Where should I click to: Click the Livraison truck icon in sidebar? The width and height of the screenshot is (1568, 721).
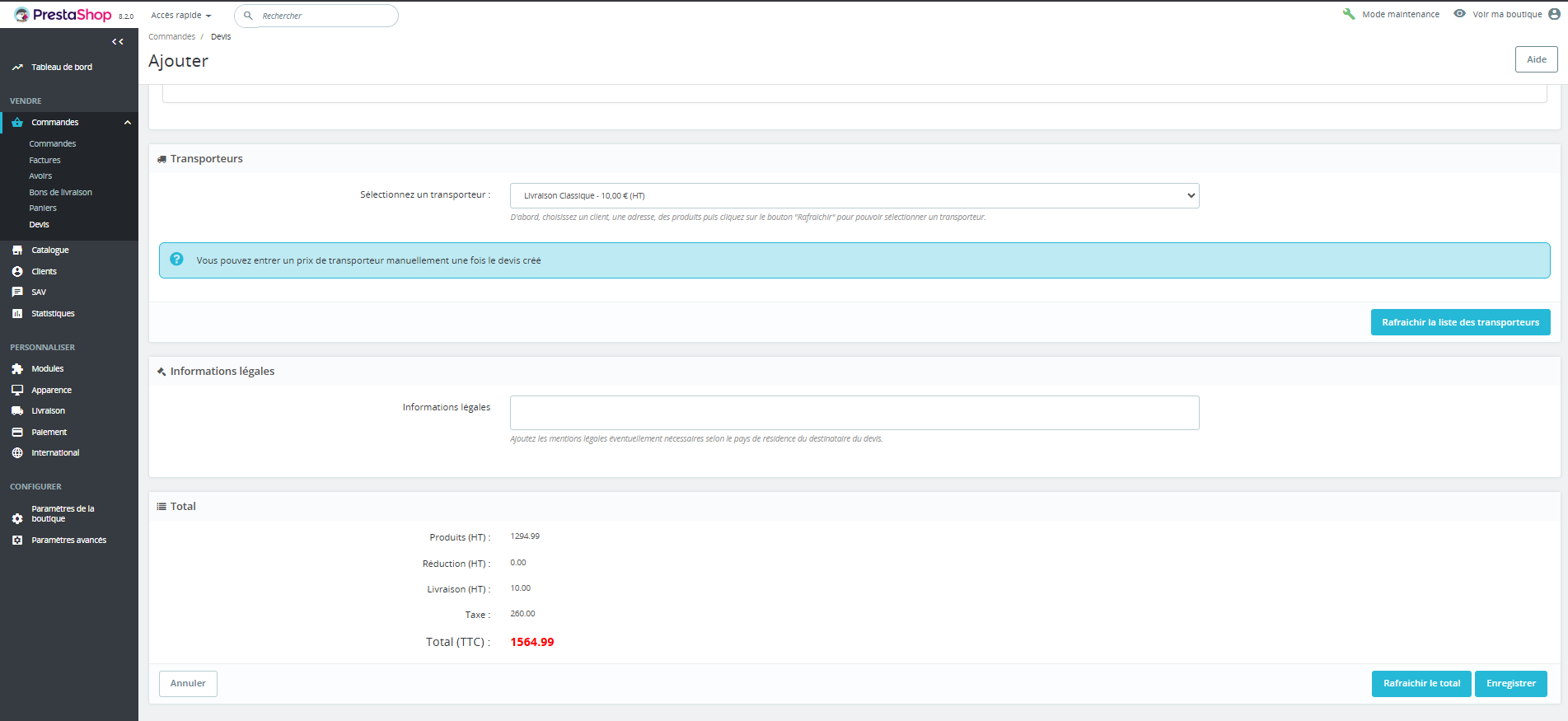point(17,411)
